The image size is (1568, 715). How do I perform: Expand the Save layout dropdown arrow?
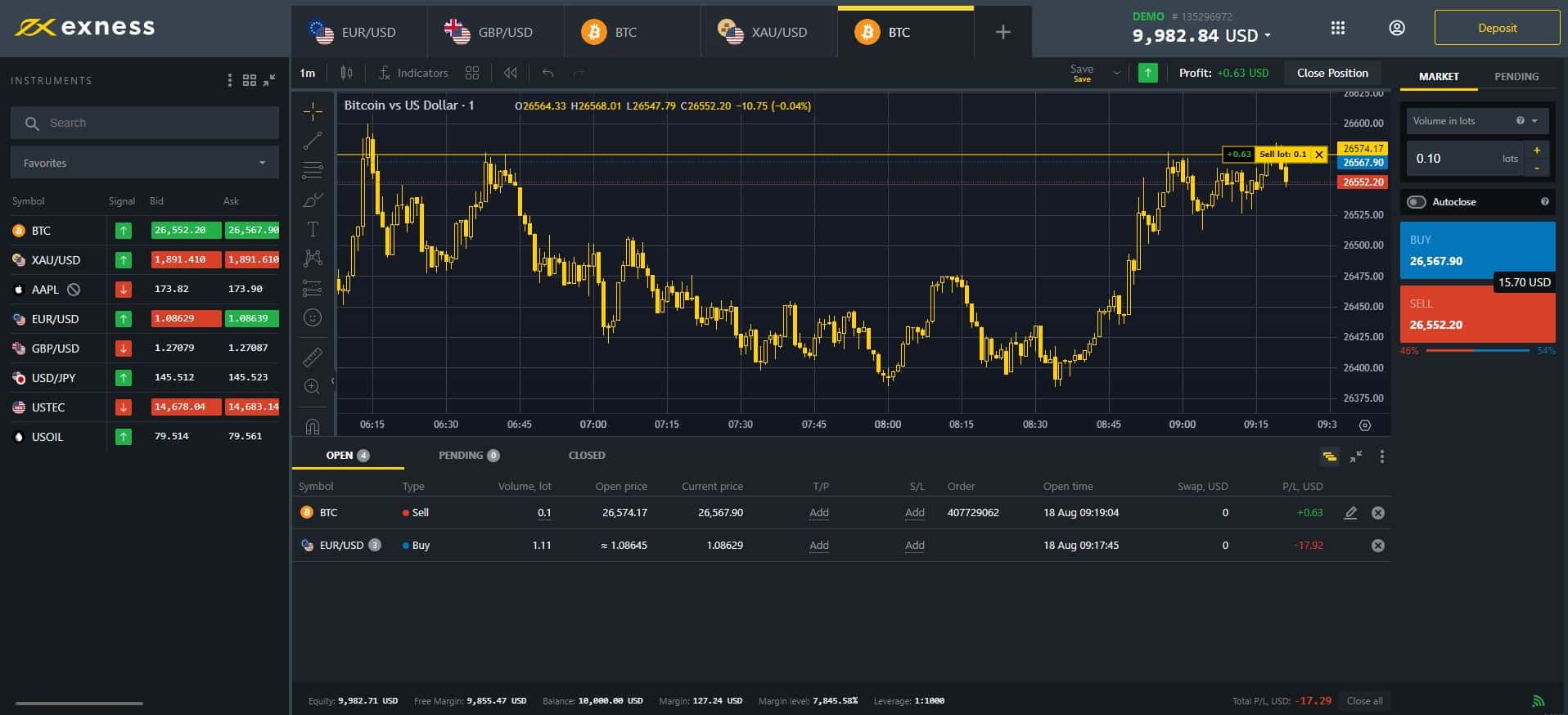tap(1116, 73)
